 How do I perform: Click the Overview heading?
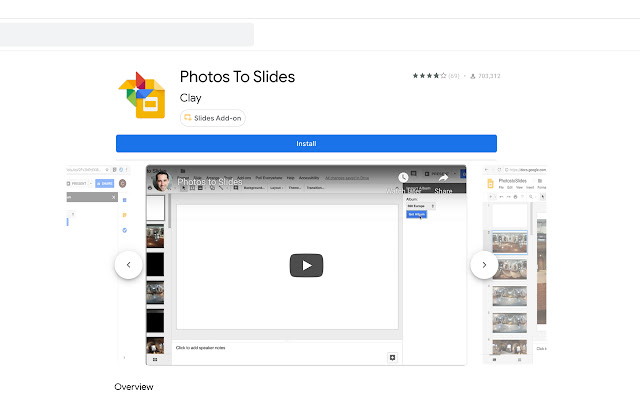[x=134, y=387]
